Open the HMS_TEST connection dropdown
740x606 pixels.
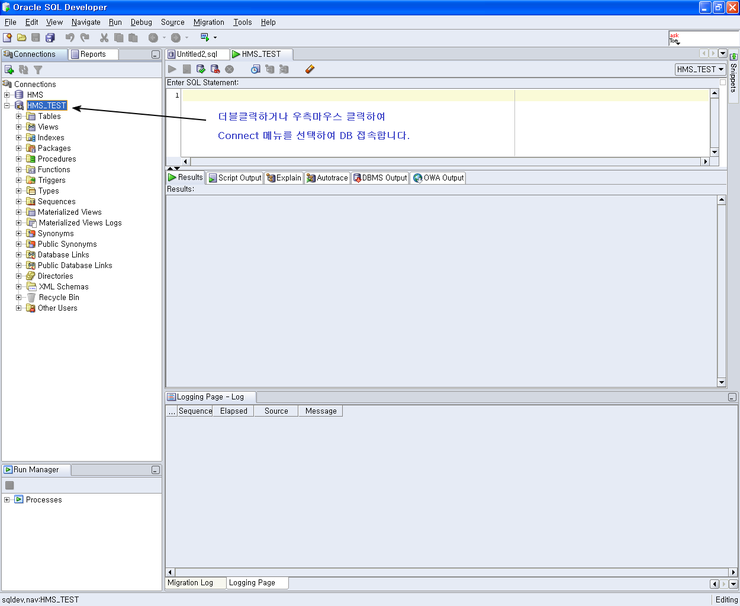pos(700,69)
